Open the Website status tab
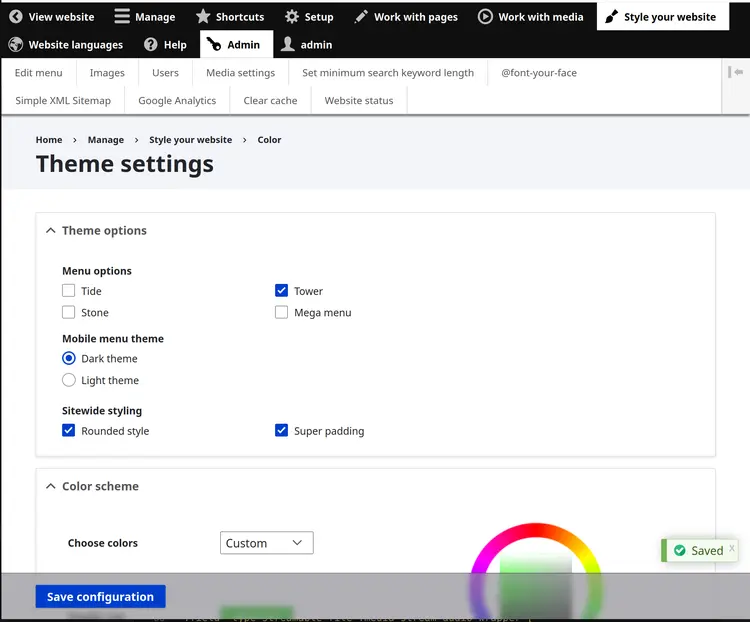Image resolution: width=750 pixels, height=622 pixels. click(x=359, y=100)
